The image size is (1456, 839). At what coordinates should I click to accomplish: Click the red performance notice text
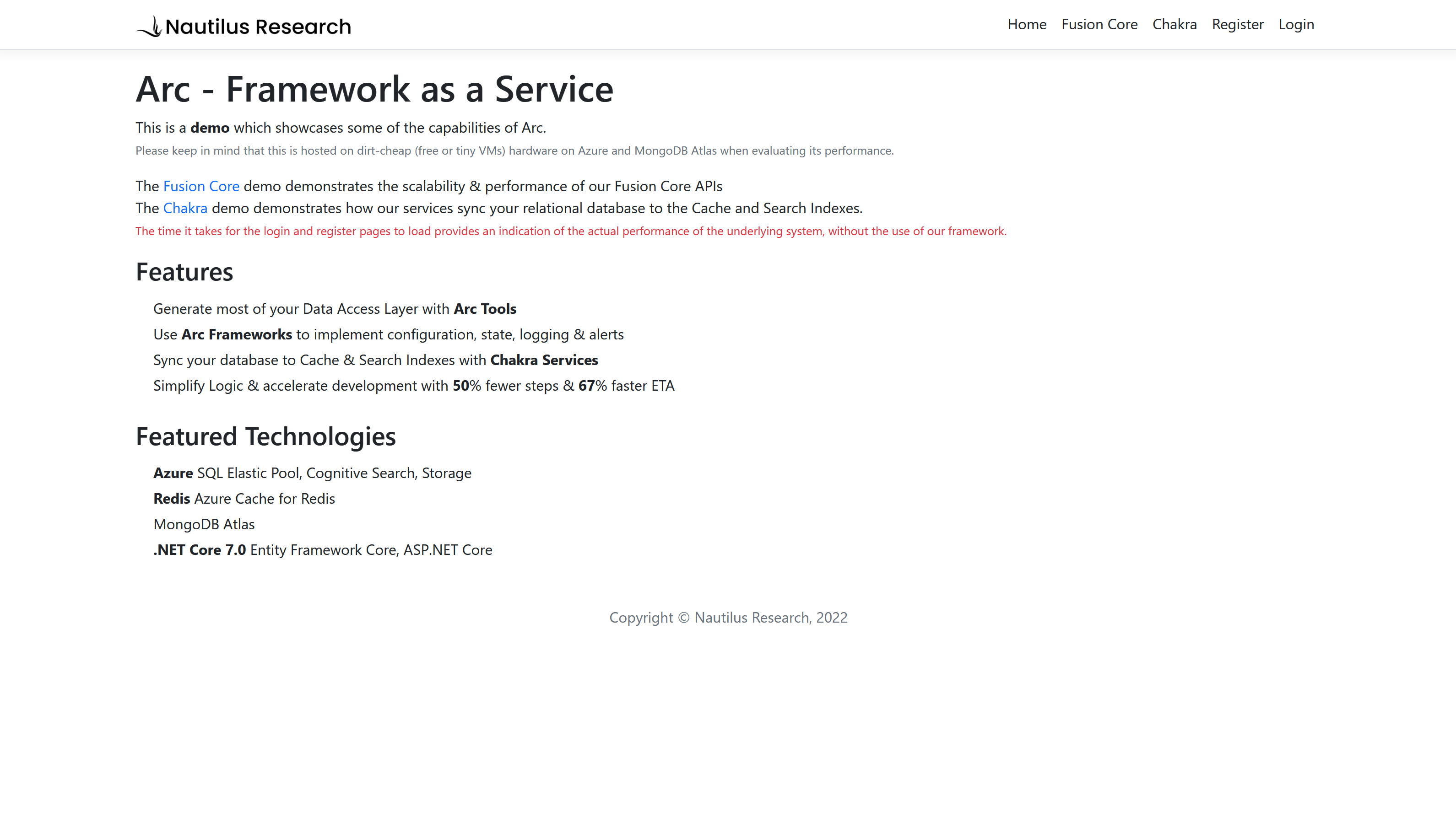[571, 231]
